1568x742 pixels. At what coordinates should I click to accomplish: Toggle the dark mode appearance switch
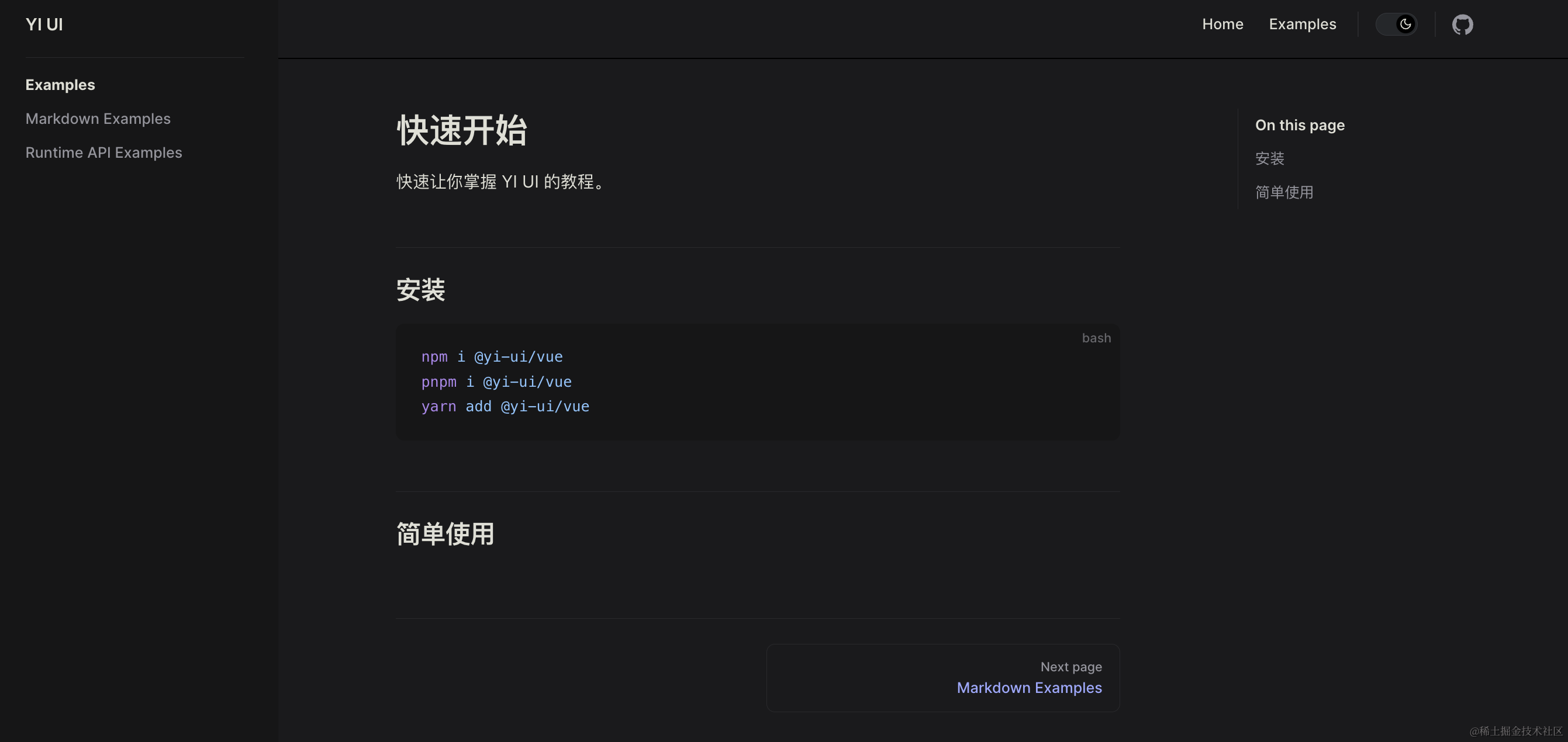(x=1396, y=25)
